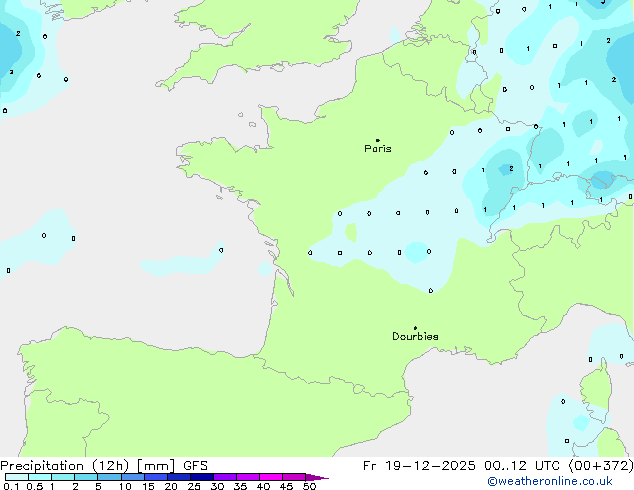The image size is (634, 490).
Task: Click the 40–45 mm magenta legend swatch
Action: click(271, 477)
